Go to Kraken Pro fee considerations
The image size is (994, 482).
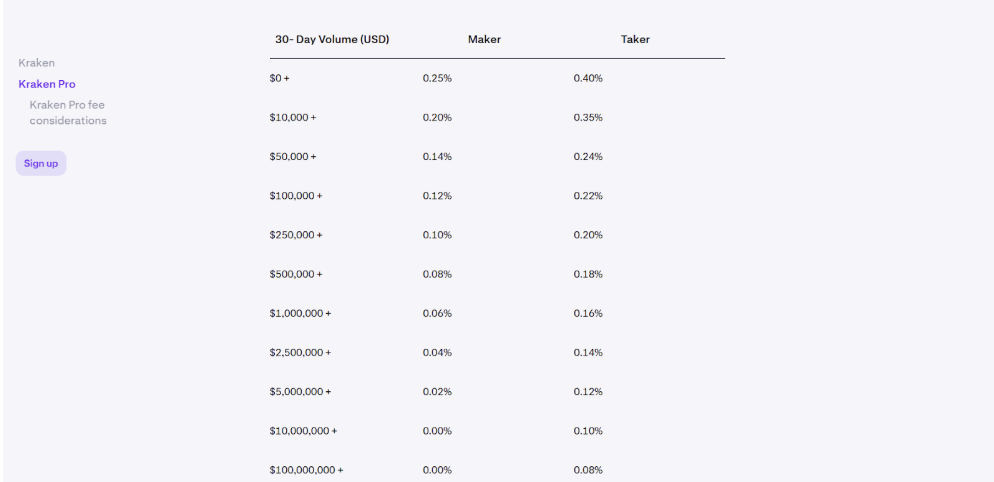[x=68, y=113]
